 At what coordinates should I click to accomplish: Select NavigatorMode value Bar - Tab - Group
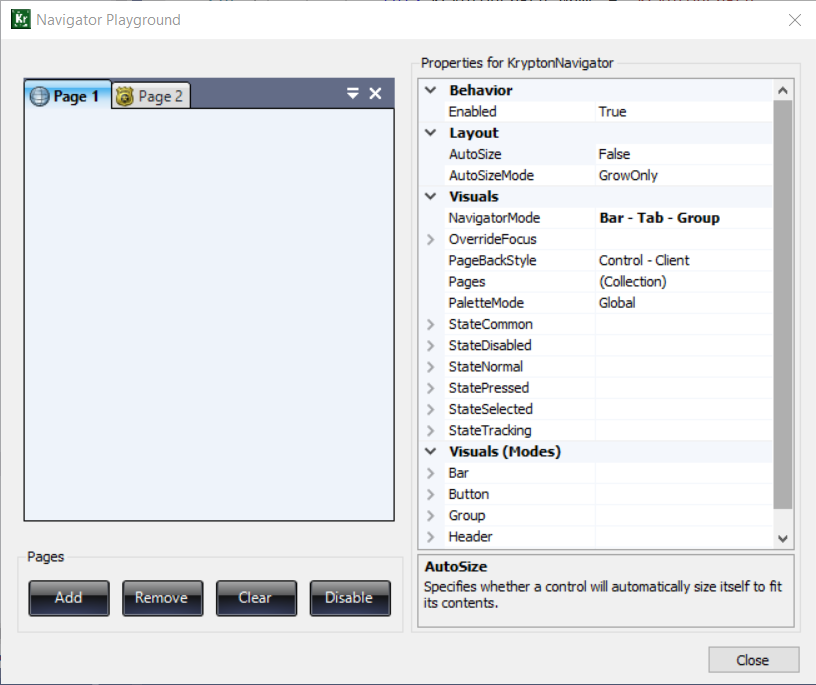(x=684, y=218)
